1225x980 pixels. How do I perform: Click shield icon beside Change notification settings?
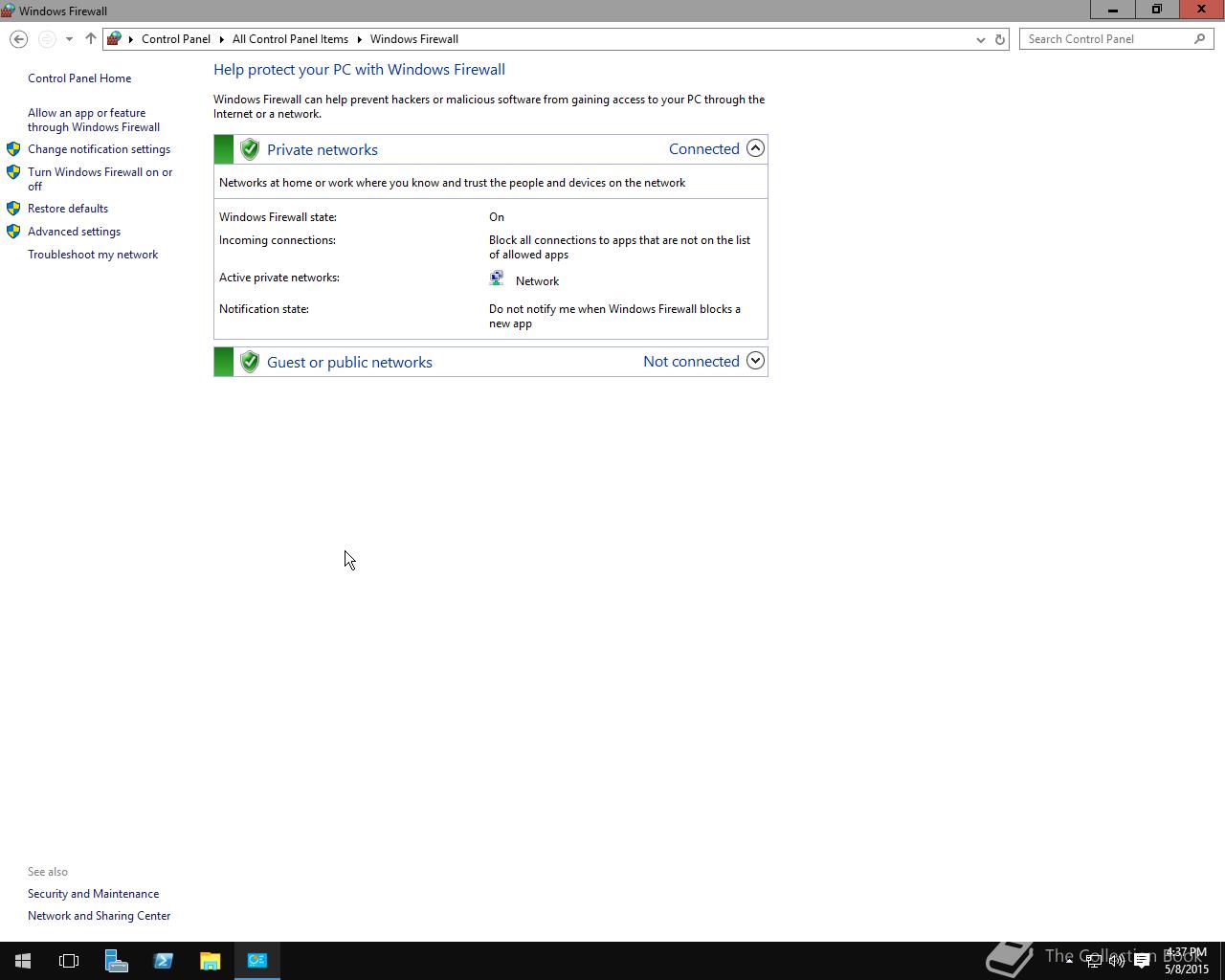(13, 149)
